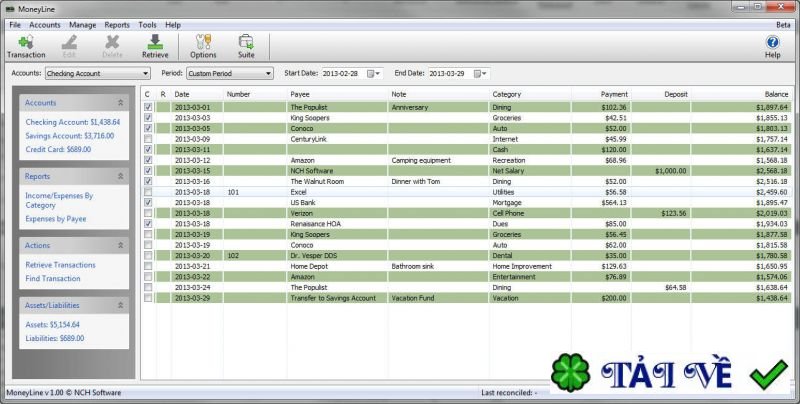Open Start Date calendar picker icon
This screenshot has width=800, height=404.
pyautogui.click(x=374, y=73)
